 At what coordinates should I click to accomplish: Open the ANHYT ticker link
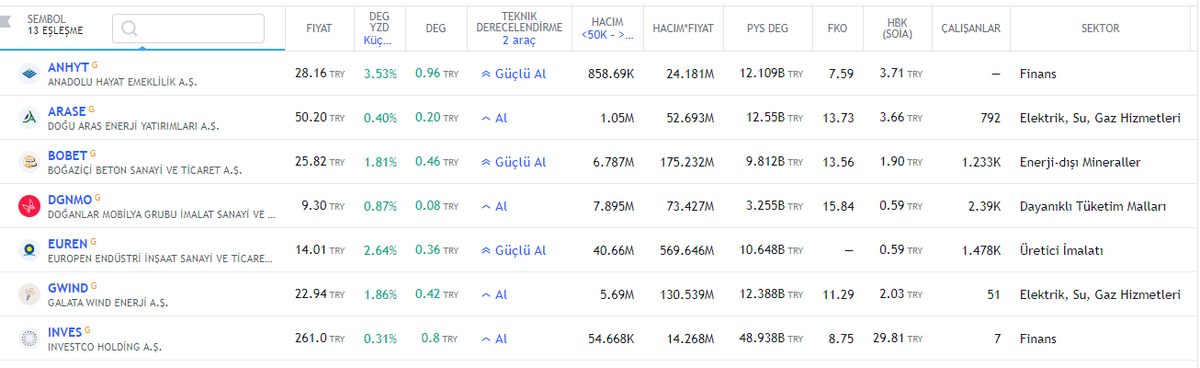(67, 67)
